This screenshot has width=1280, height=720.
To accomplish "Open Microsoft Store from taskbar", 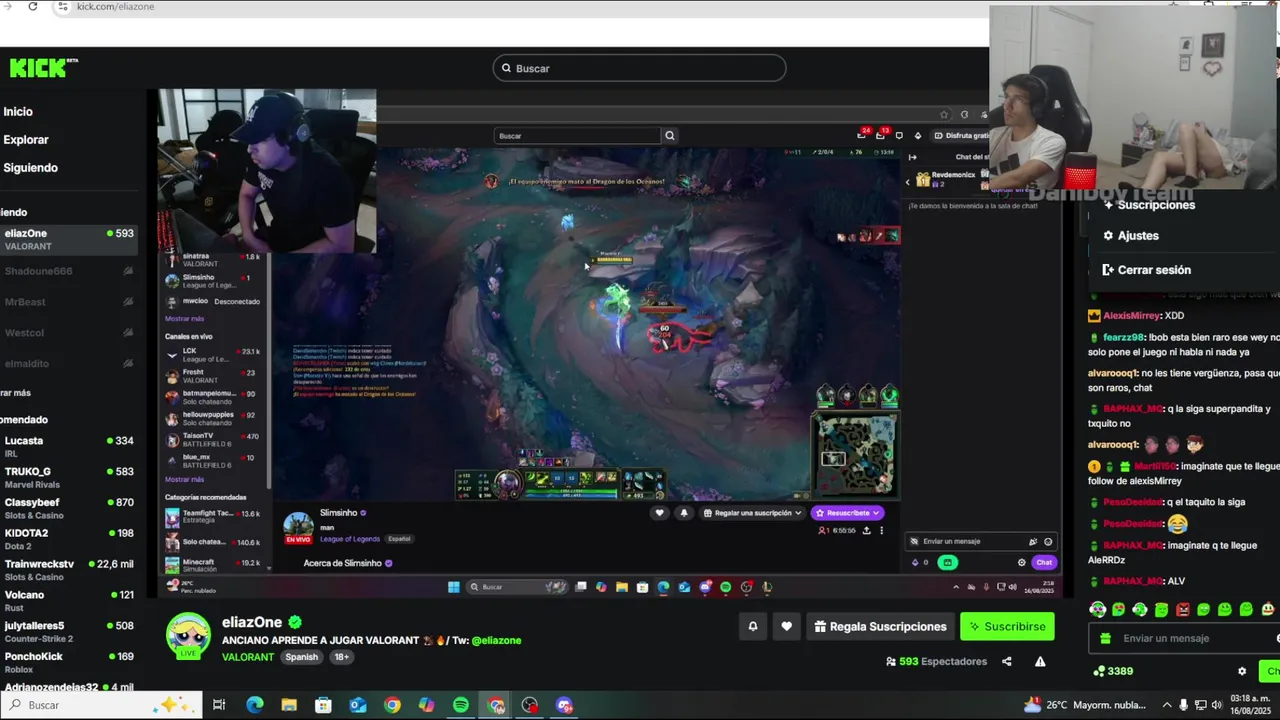I will (x=323, y=705).
